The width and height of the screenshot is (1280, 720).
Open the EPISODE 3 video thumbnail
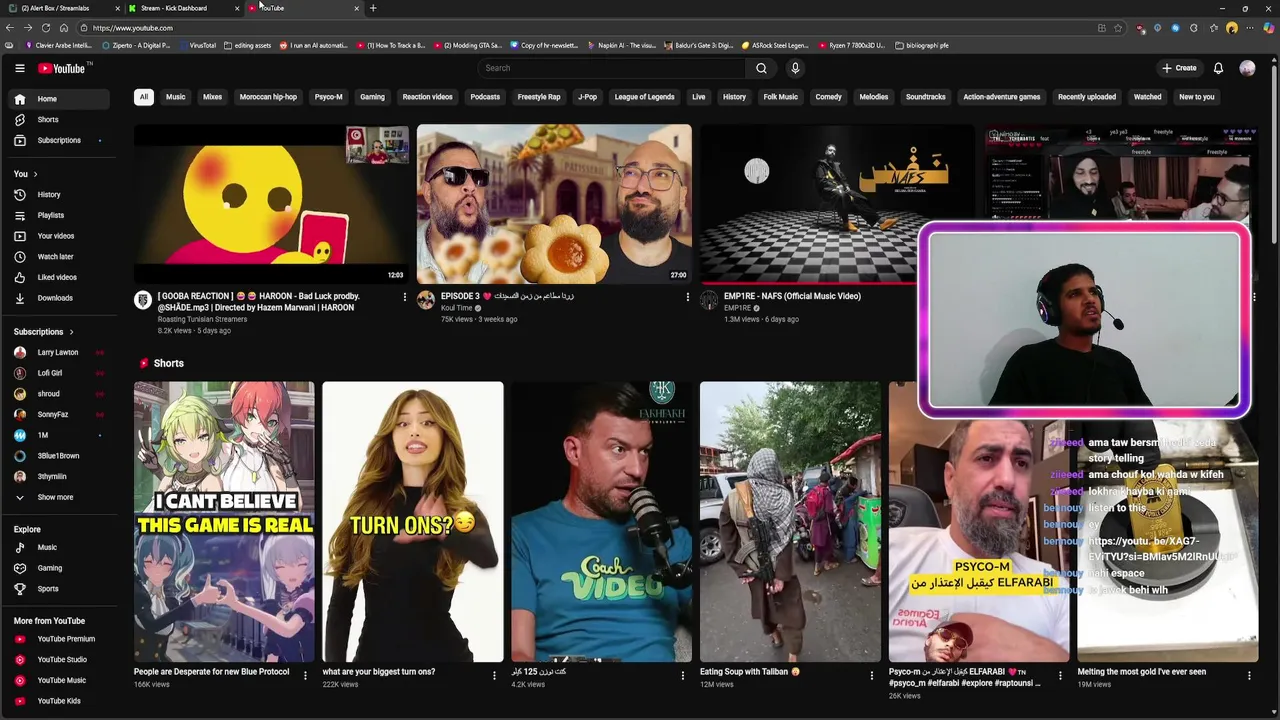554,204
